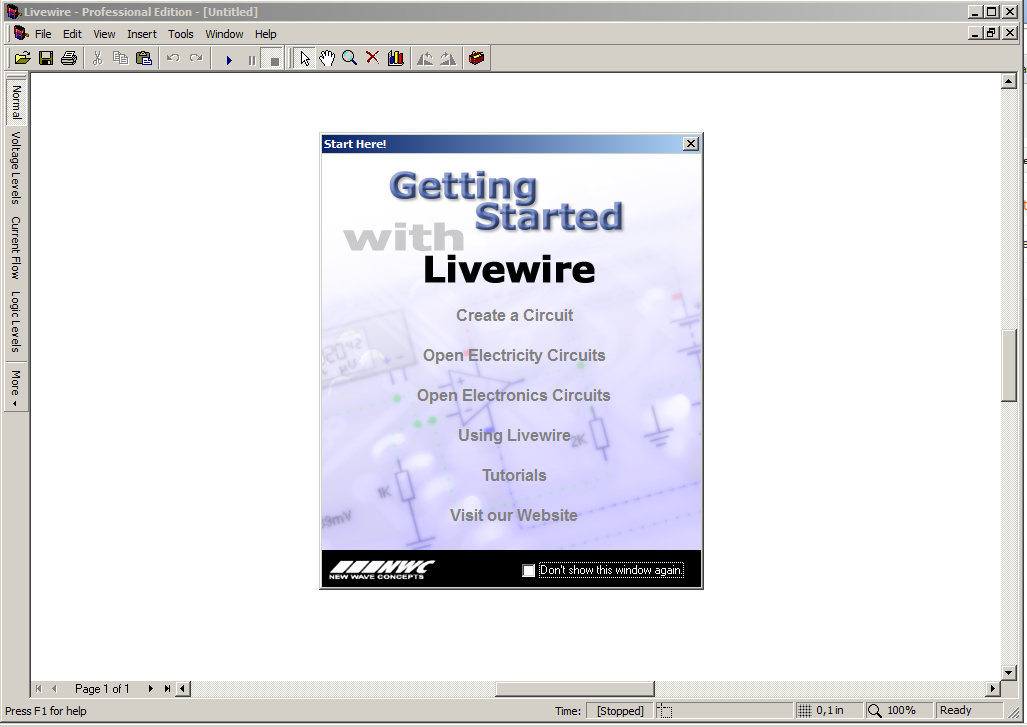Start simulation with the Run icon
This screenshot has width=1027, height=727.
(229, 60)
